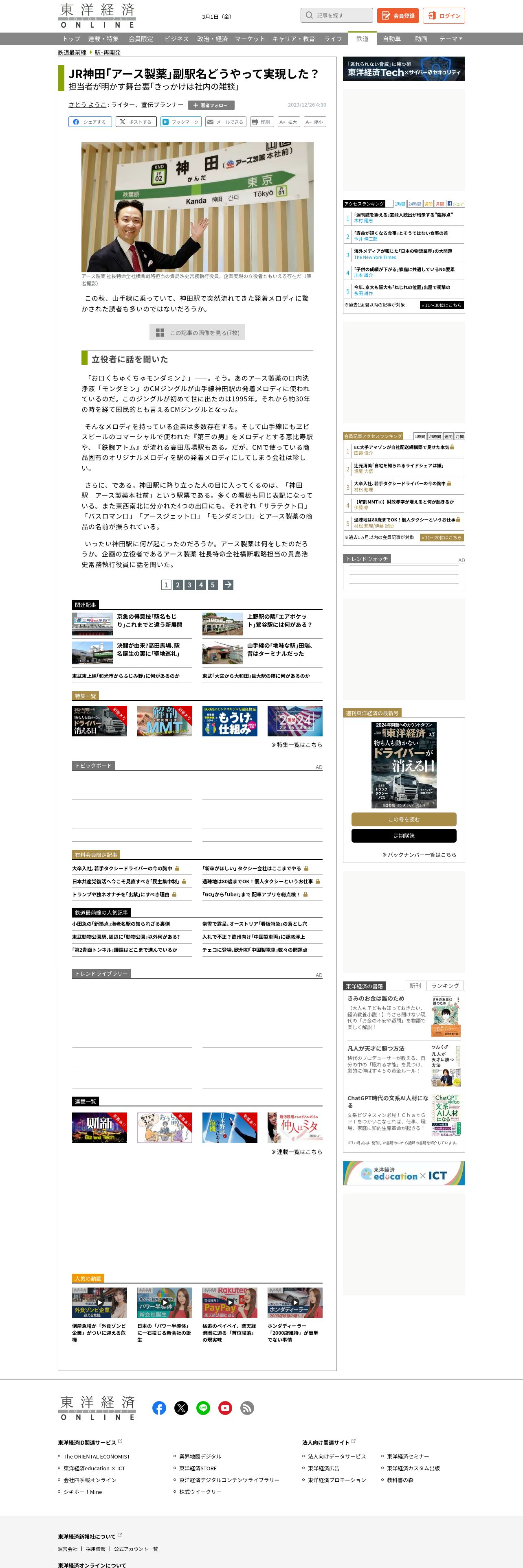523x1568 pixels.
Task: Open the 自動車 nav item
Action: tap(391, 39)
